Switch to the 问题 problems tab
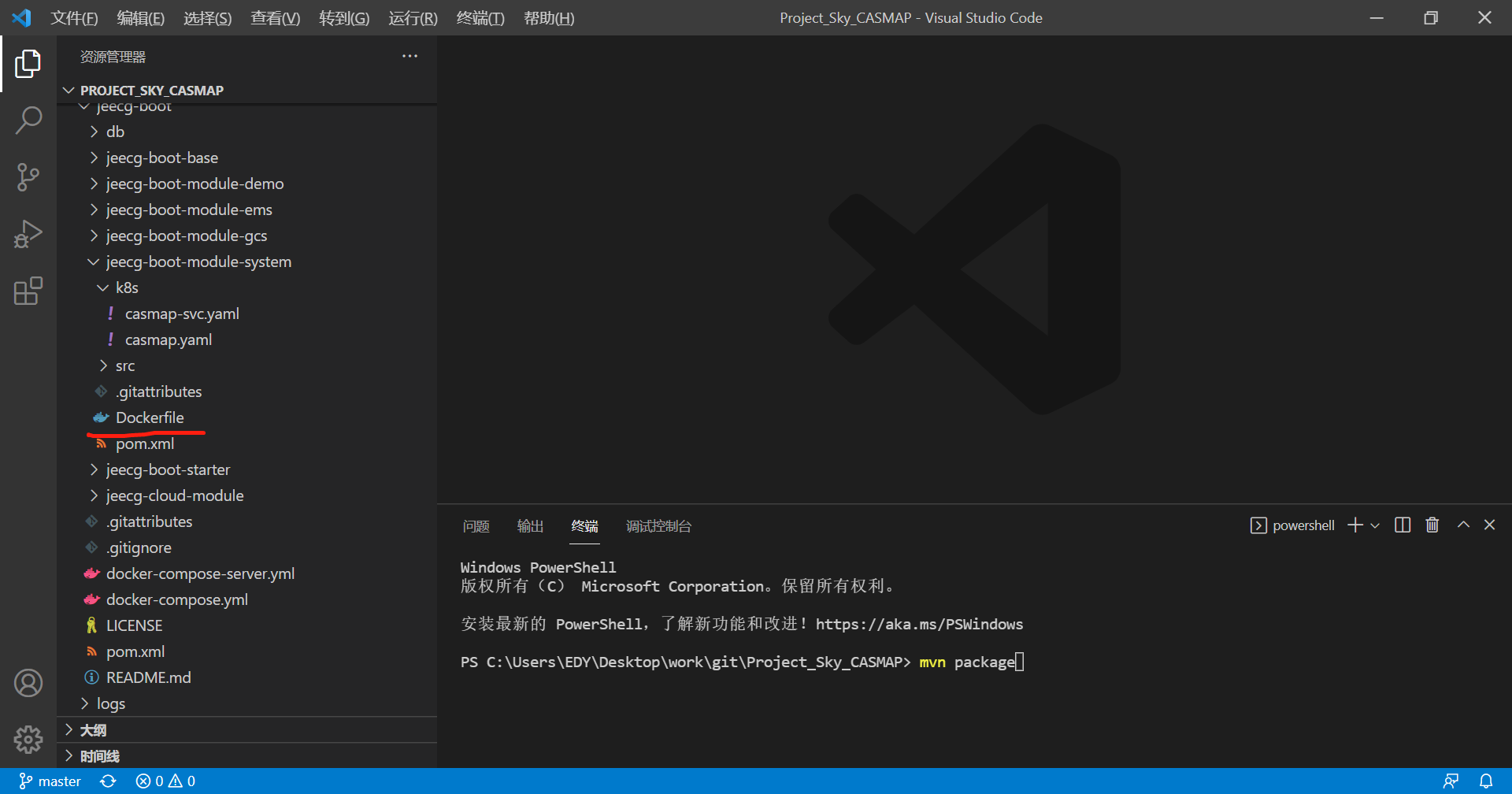The height and width of the screenshot is (794, 1512). 476,526
